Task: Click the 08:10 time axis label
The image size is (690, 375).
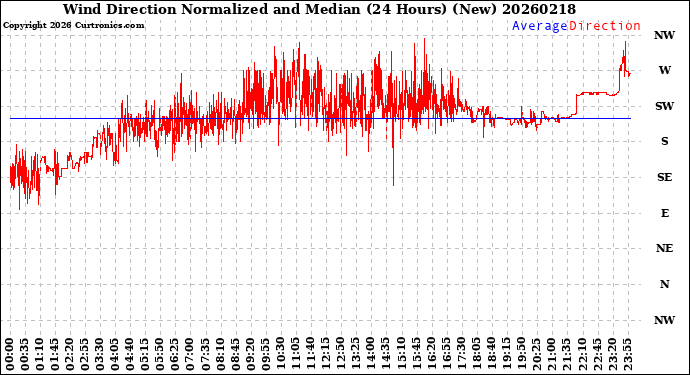Action: pos(221,355)
